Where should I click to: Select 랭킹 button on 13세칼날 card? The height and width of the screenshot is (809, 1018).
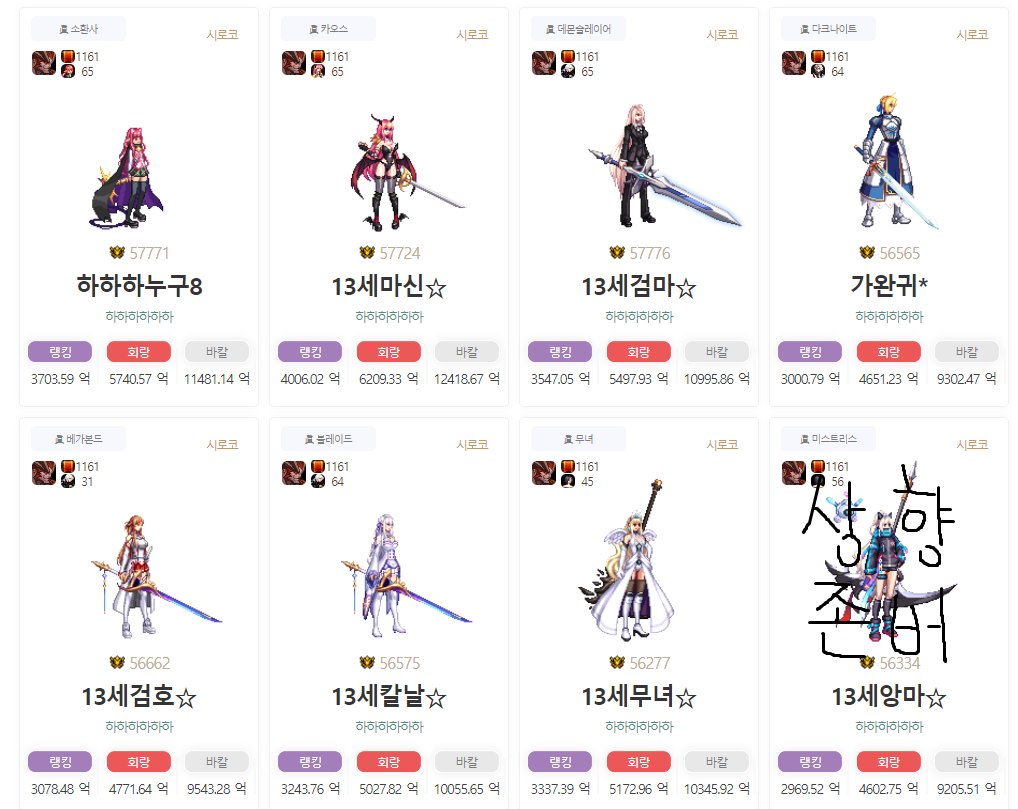point(310,762)
